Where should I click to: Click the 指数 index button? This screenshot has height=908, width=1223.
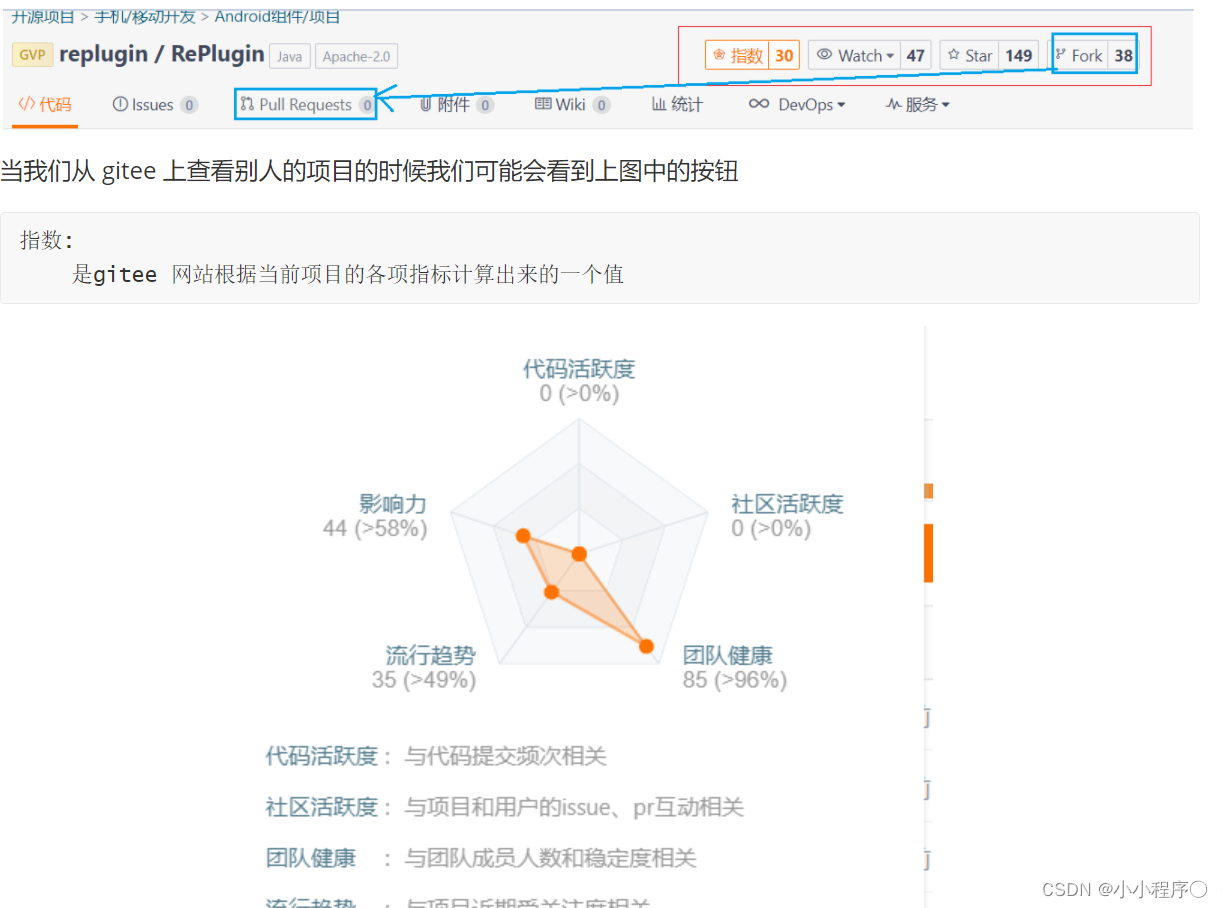click(x=737, y=56)
